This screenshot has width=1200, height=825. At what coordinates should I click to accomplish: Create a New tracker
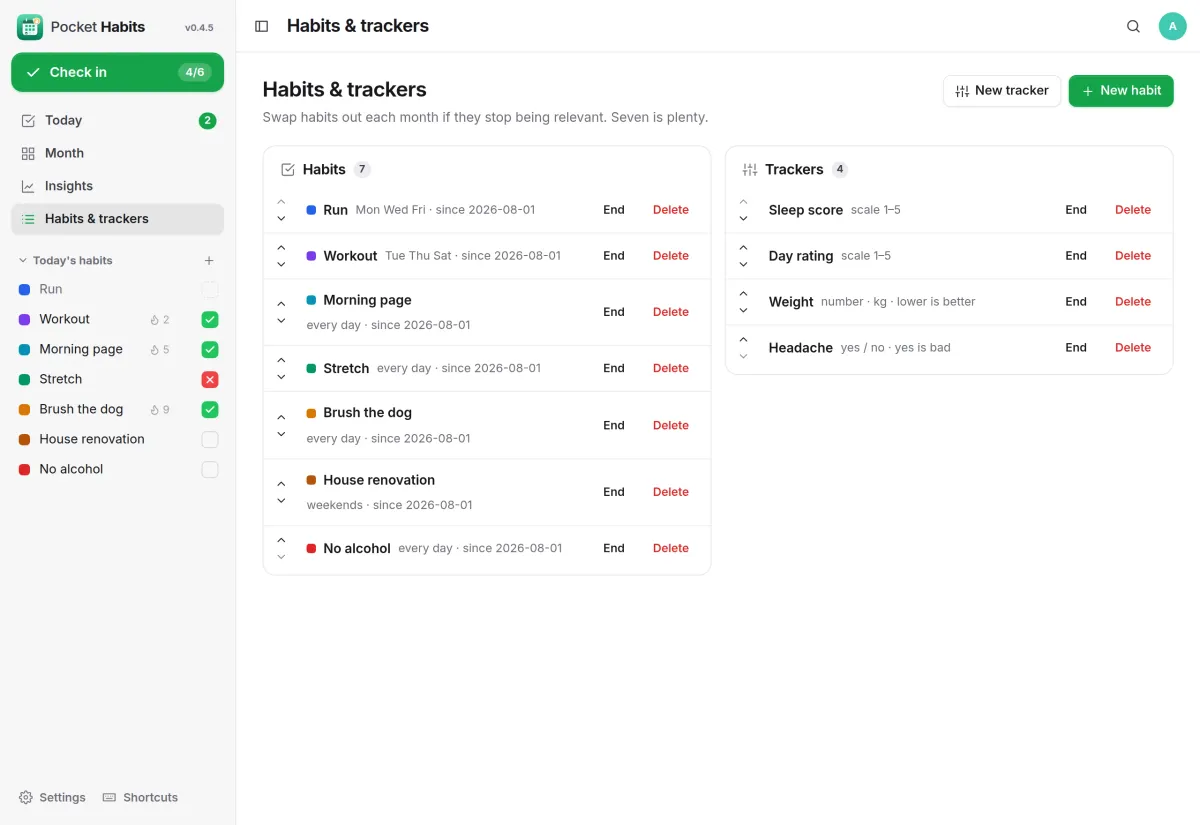[1002, 91]
